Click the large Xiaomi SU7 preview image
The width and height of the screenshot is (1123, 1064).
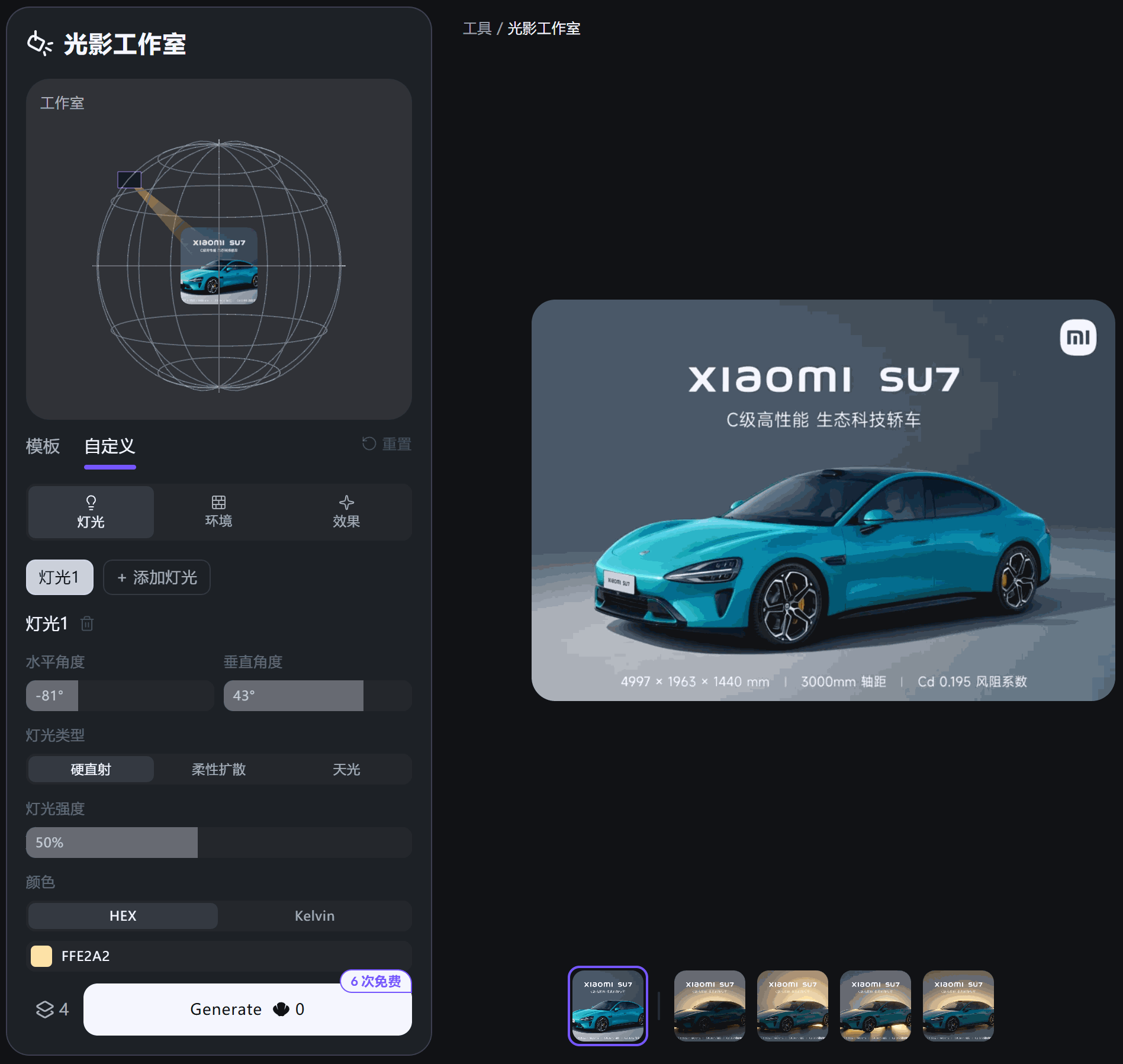pyautogui.click(x=823, y=500)
